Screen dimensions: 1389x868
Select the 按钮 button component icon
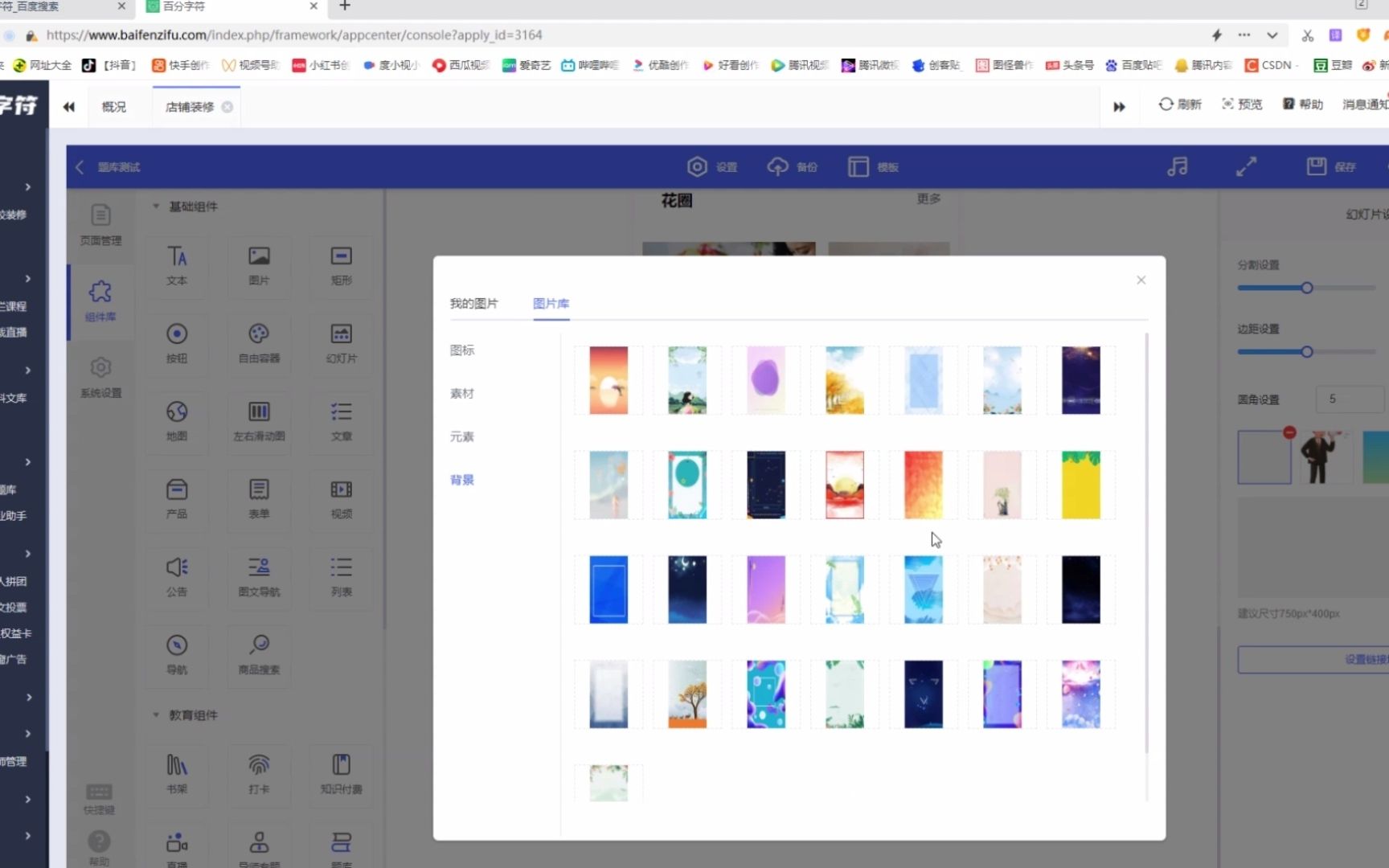(177, 343)
